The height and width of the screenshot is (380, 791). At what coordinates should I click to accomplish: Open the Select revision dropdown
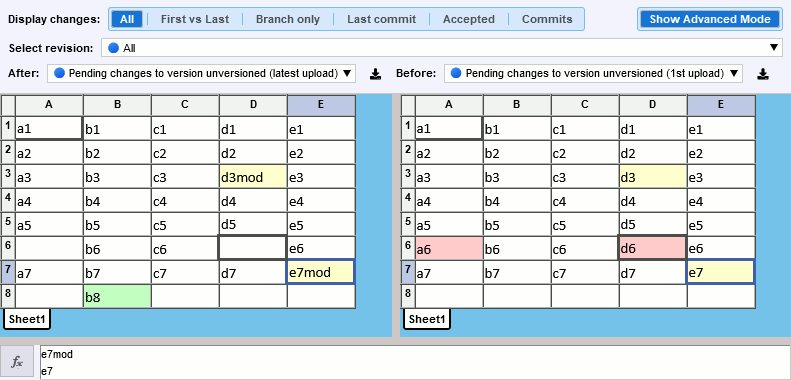(x=442, y=48)
